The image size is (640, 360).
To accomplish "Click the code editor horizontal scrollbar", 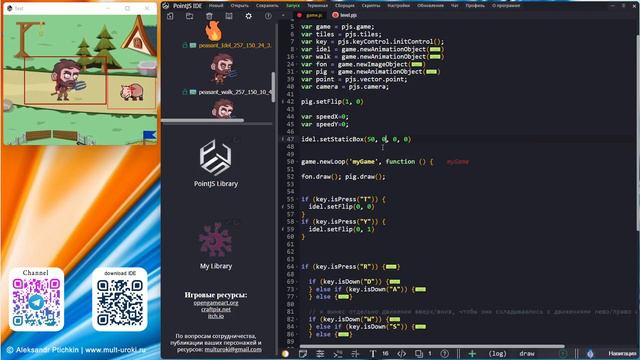I will tap(432, 346).
